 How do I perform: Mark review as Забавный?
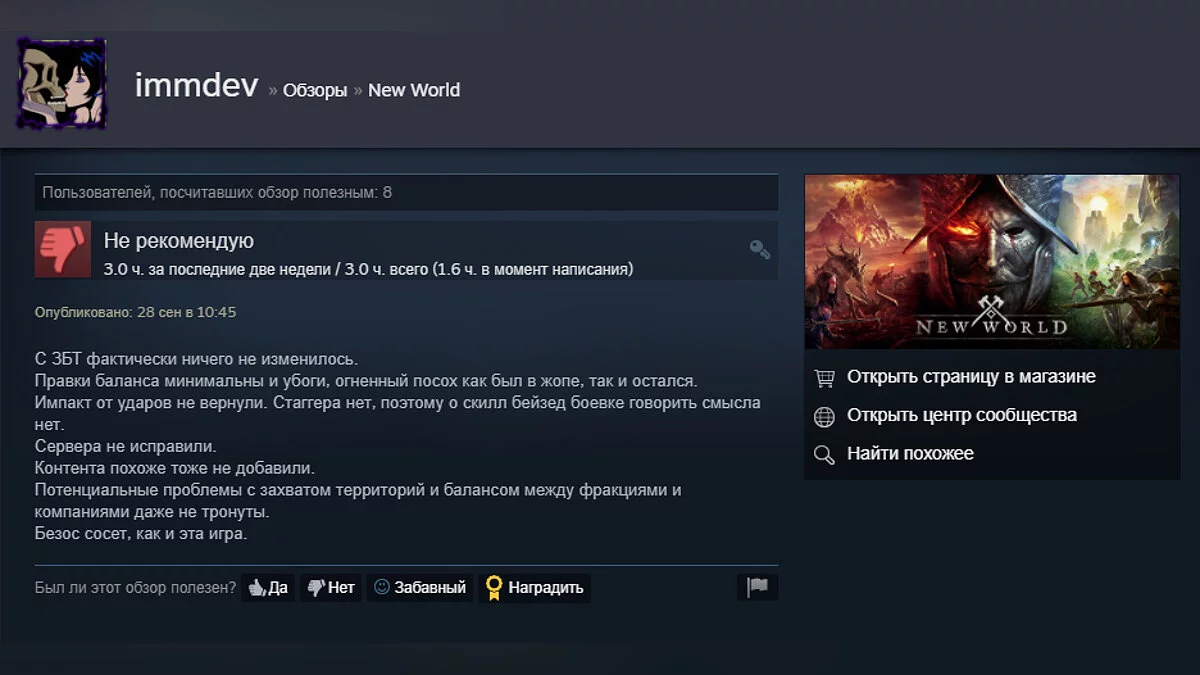pos(420,588)
